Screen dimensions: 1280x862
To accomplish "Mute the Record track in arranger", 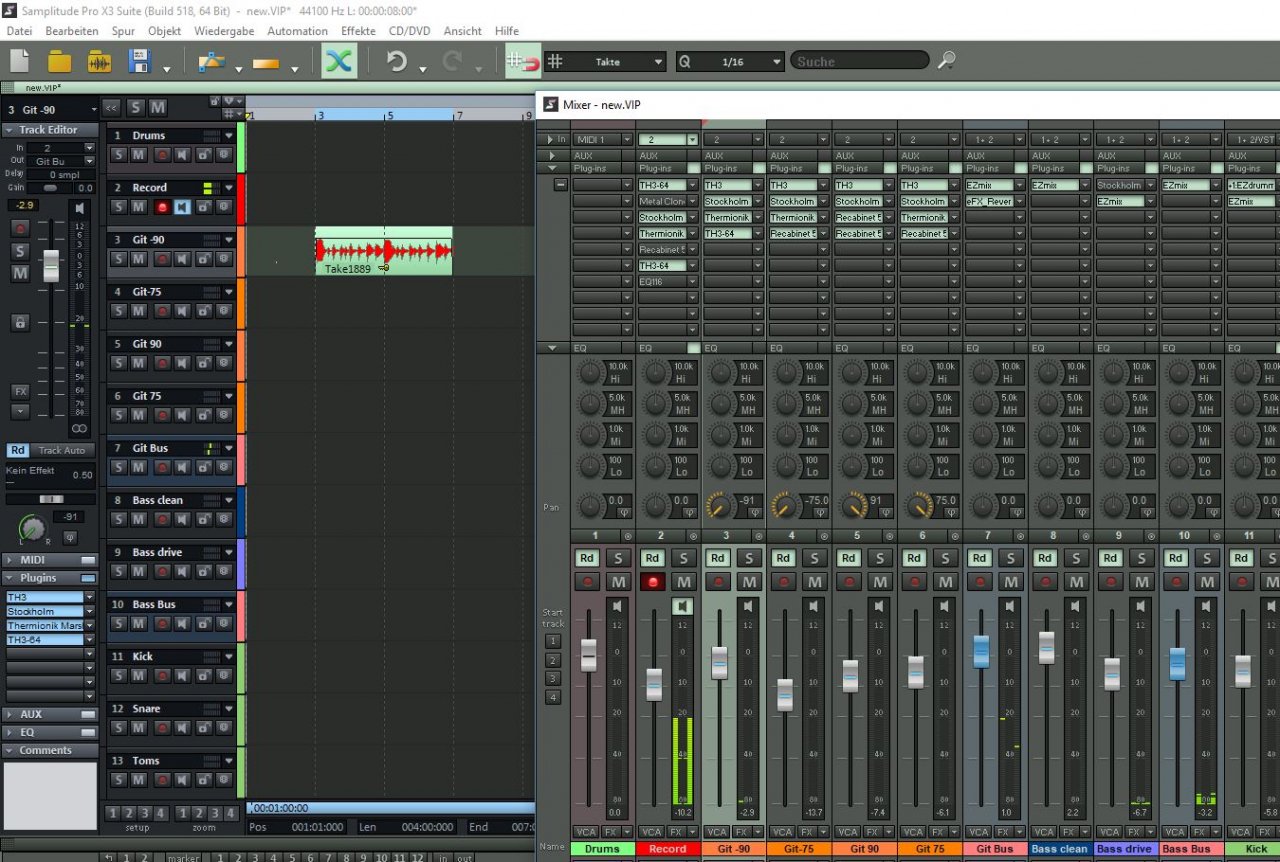I will click(139, 207).
